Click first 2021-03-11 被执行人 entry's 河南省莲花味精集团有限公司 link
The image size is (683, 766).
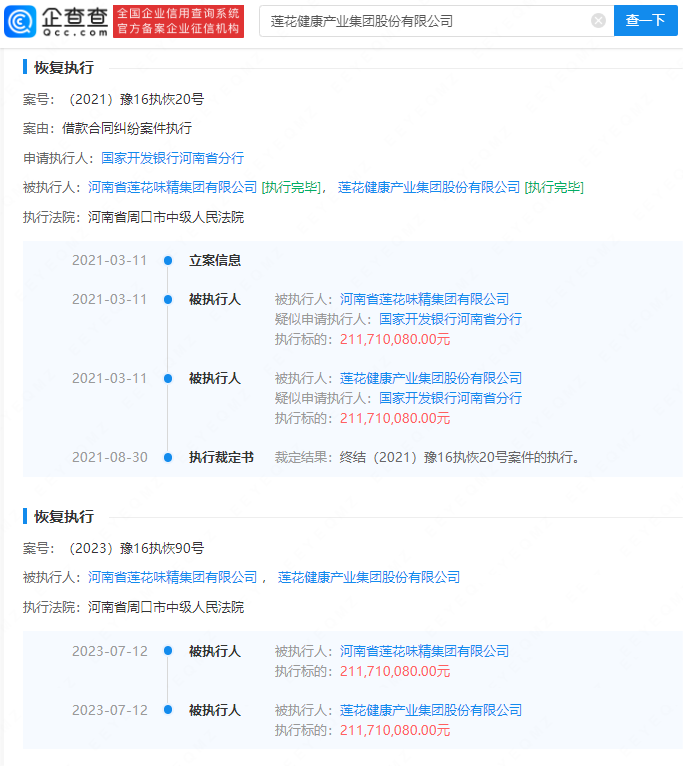coord(425,299)
